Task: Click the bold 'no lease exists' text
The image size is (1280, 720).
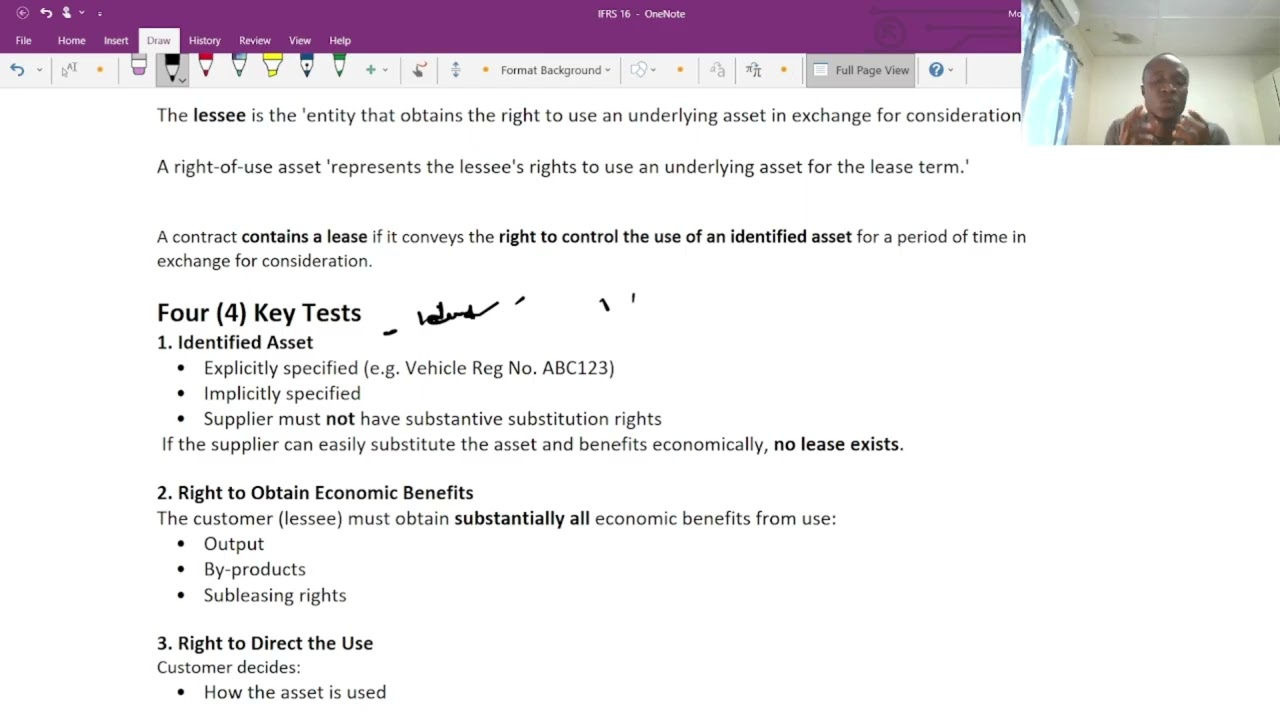Action: click(x=836, y=444)
